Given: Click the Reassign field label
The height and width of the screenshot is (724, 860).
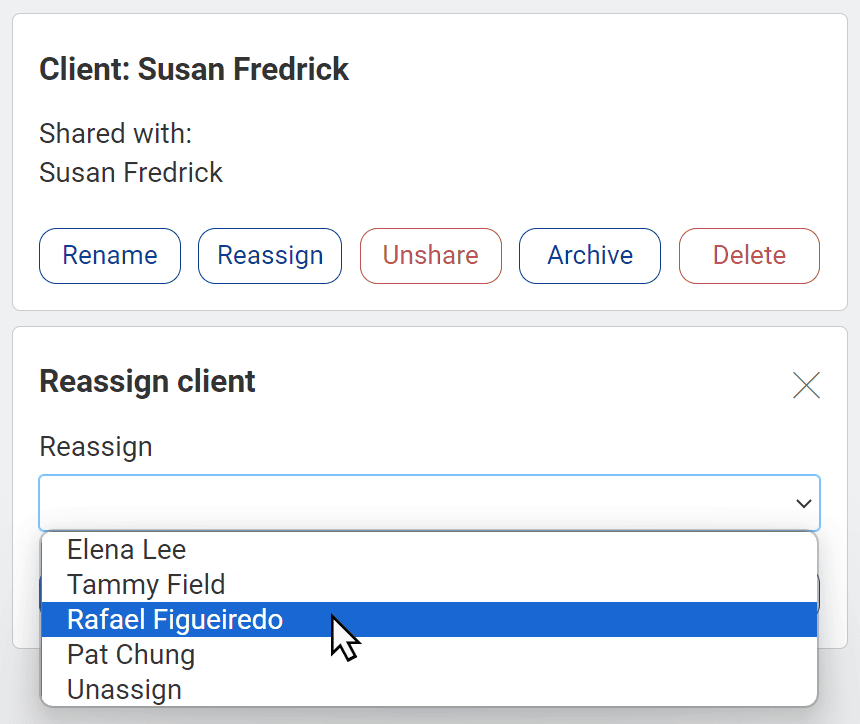Looking at the screenshot, I should point(96,447).
